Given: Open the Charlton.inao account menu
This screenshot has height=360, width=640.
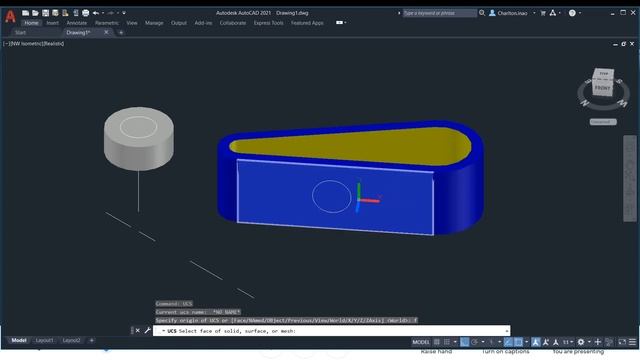Looking at the screenshot, I should (512, 13).
